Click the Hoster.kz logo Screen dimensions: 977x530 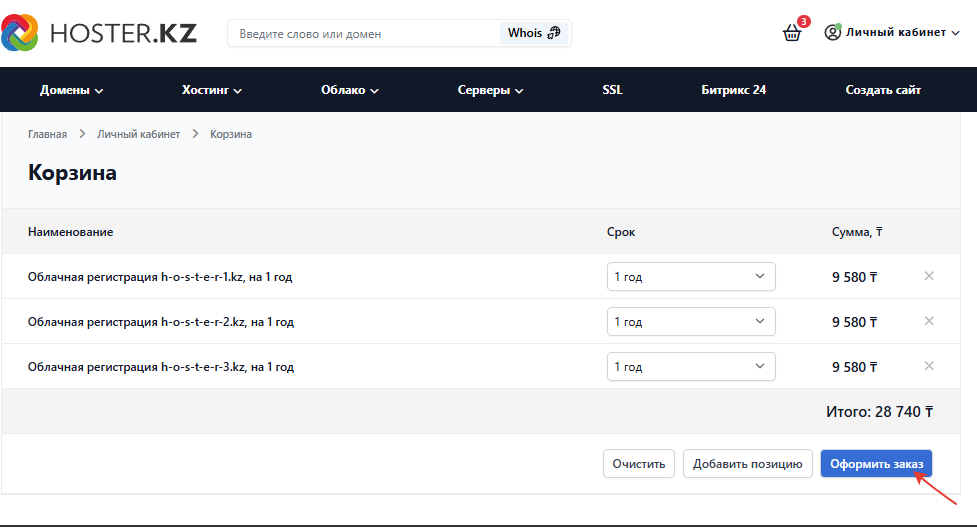pyautogui.click(x=99, y=32)
